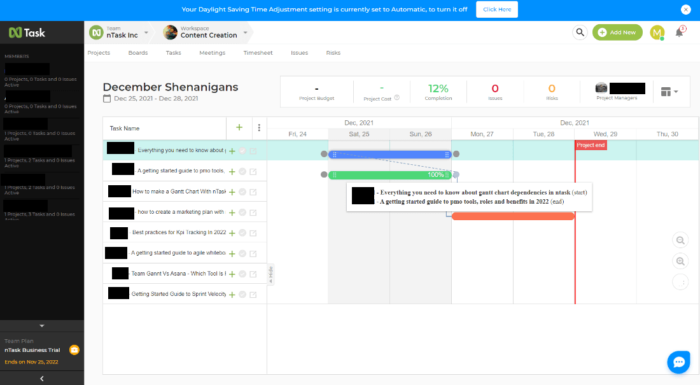Click the 12% Completion stat
This screenshot has height=385, width=700.
click(x=438, y=92)
